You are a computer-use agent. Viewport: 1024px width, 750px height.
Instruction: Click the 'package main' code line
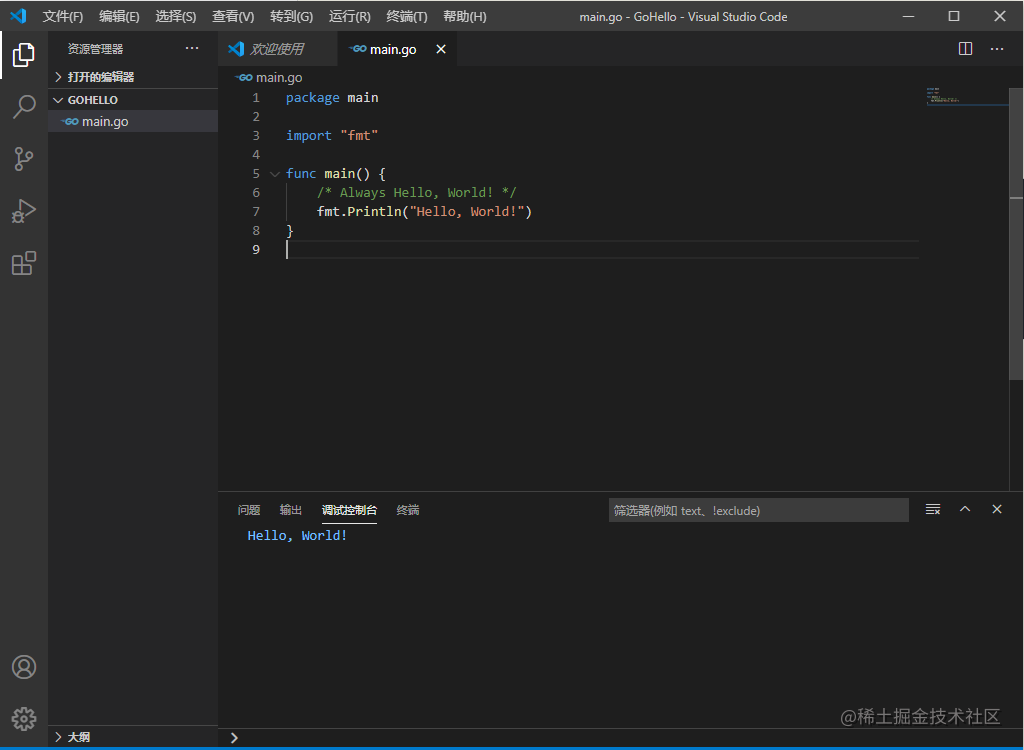point(332,98)
